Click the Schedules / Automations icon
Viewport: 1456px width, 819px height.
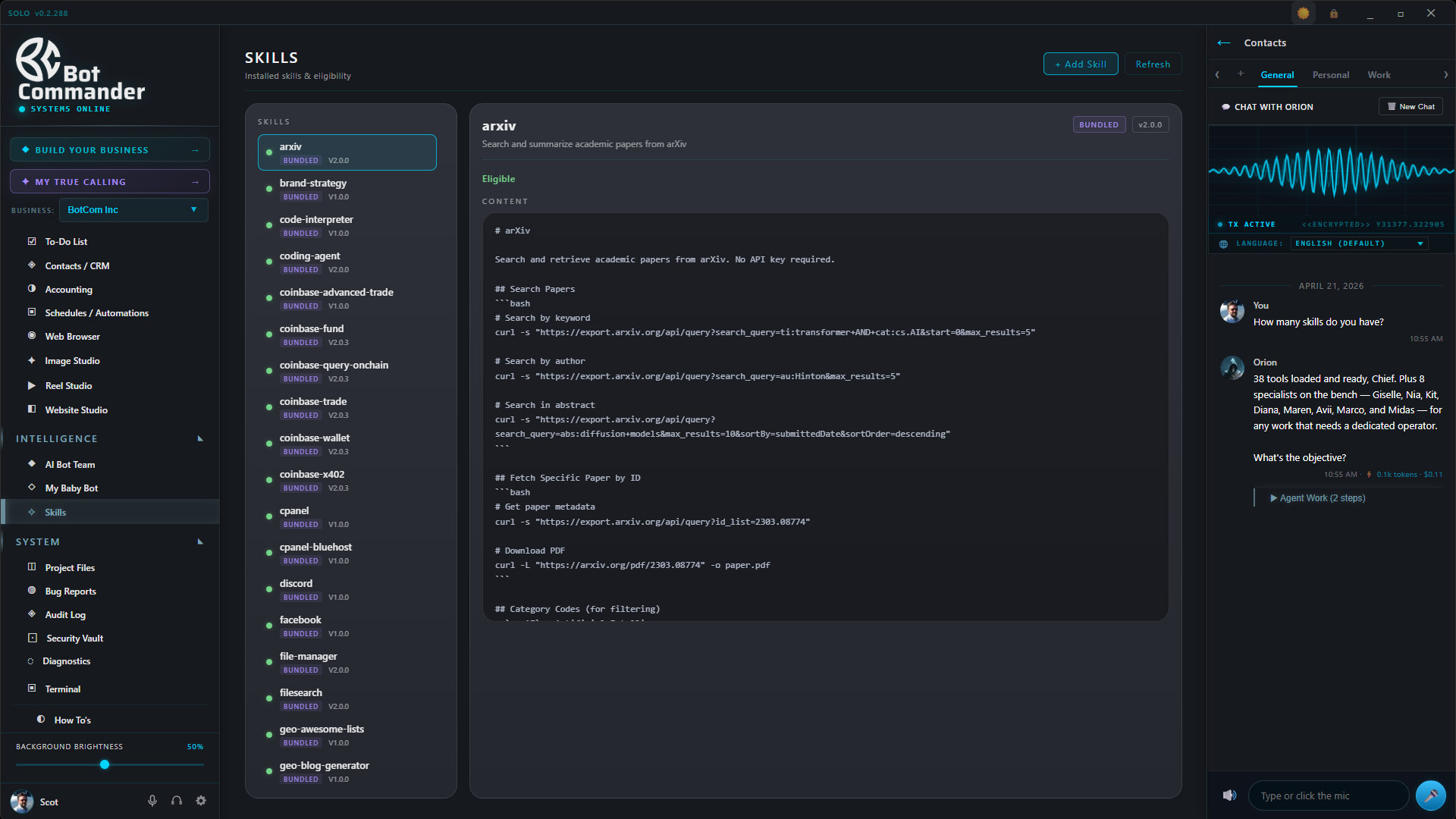[x=32, y=312]
